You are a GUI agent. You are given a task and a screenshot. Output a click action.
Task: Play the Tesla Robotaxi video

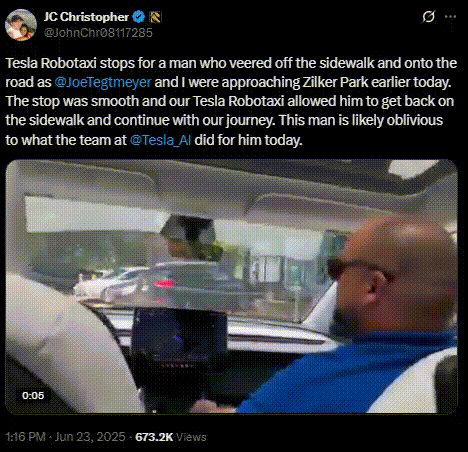point(231,287)
